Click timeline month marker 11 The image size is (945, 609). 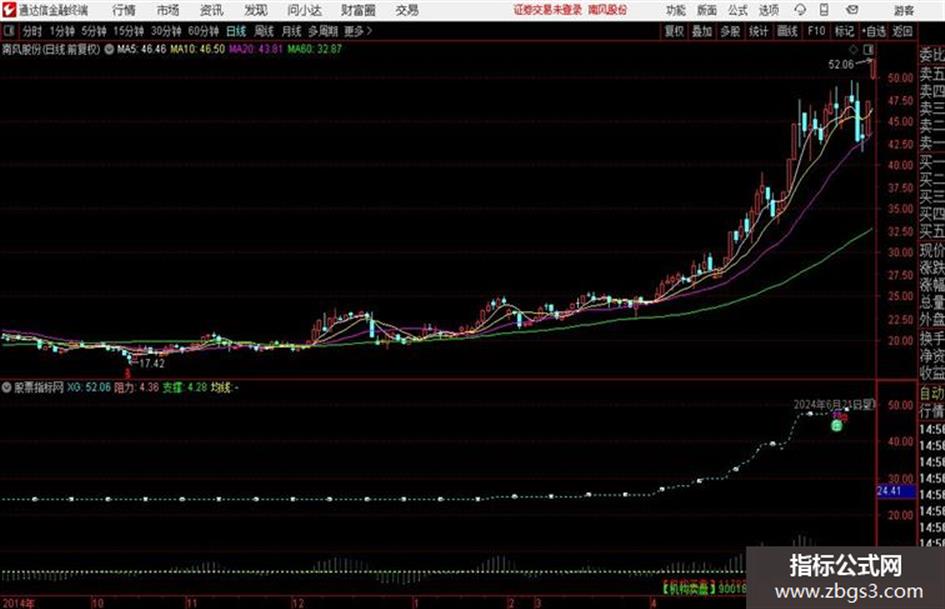click(192, 603)
